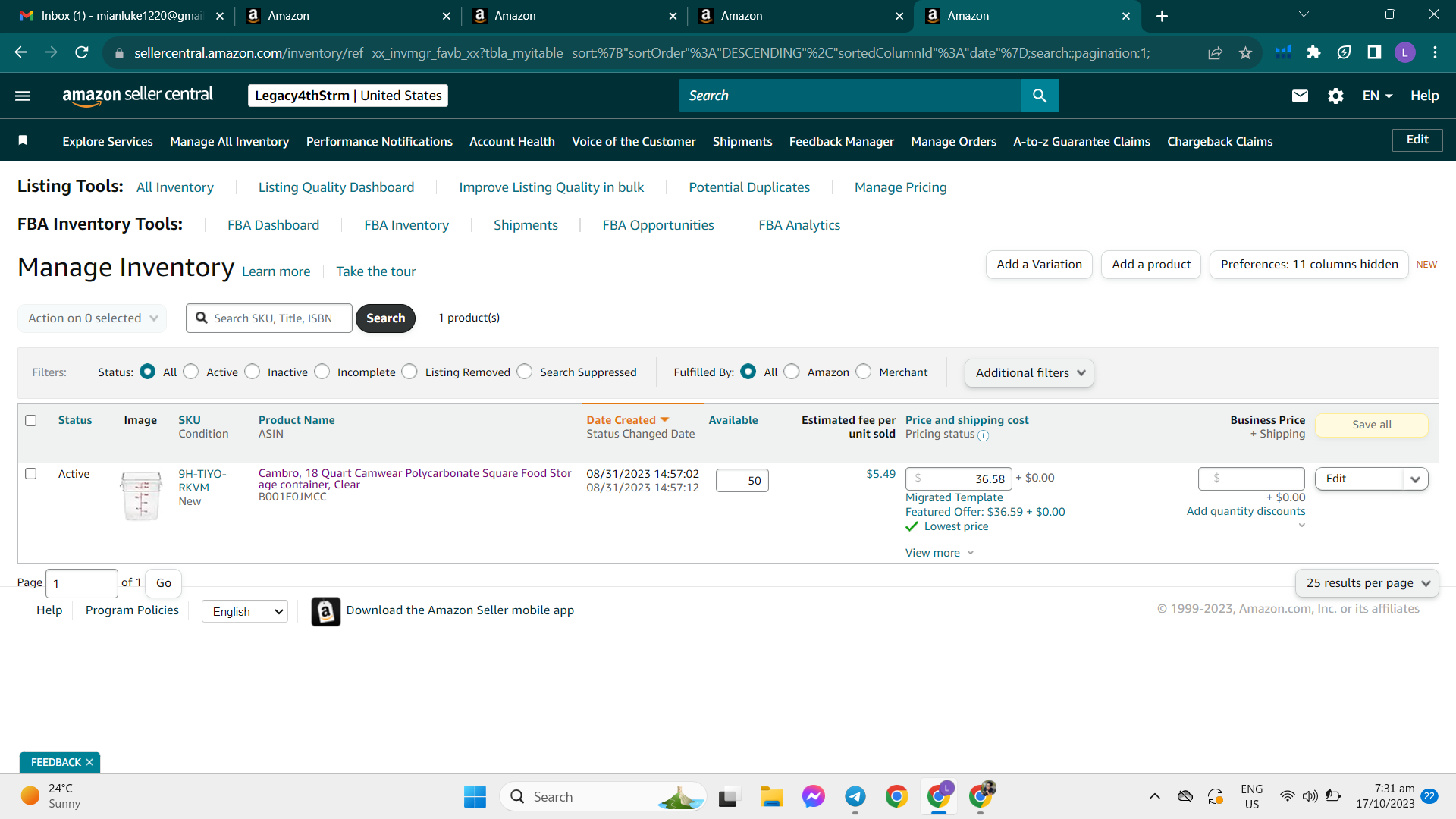Screen dimensions: 1456x819
Task: Expand View more under pricing
Action: coord(940,553)
